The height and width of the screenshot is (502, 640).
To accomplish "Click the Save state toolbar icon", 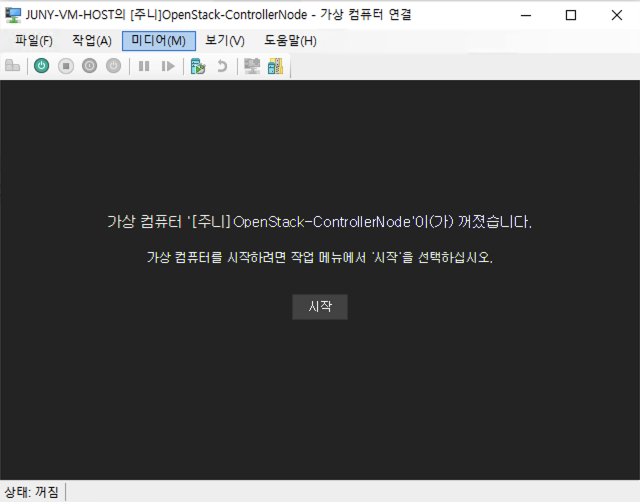I will point(113,66).
